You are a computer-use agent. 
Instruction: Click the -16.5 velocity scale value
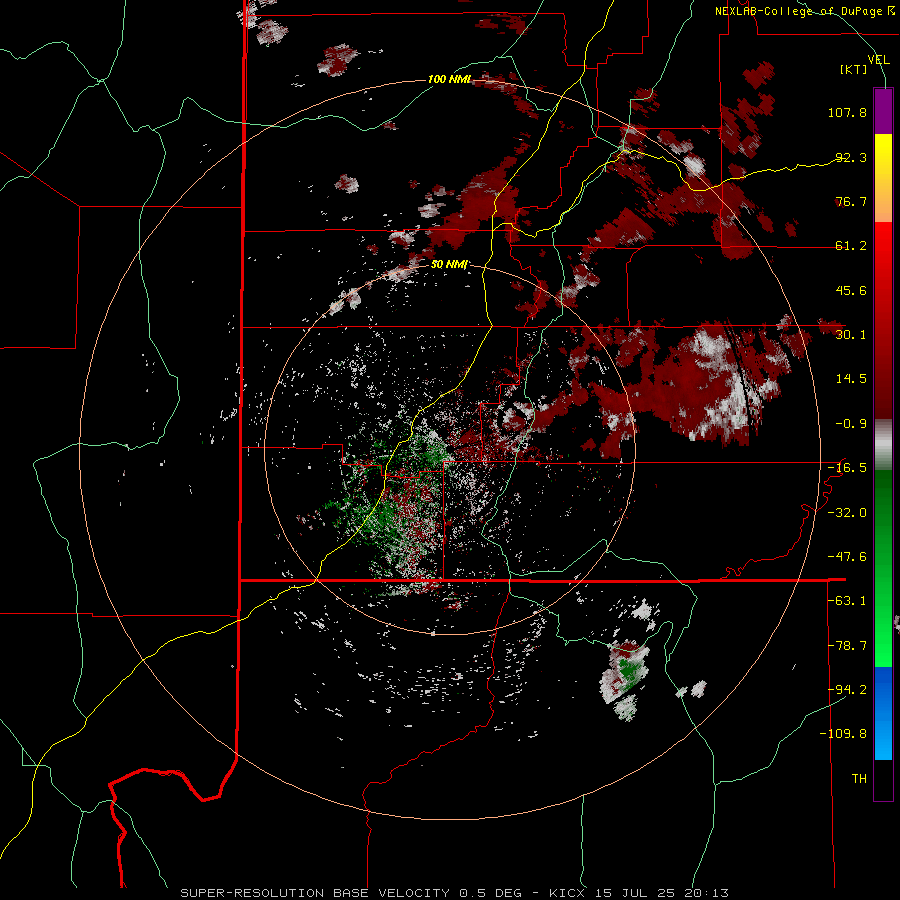(x=847, y=468)
